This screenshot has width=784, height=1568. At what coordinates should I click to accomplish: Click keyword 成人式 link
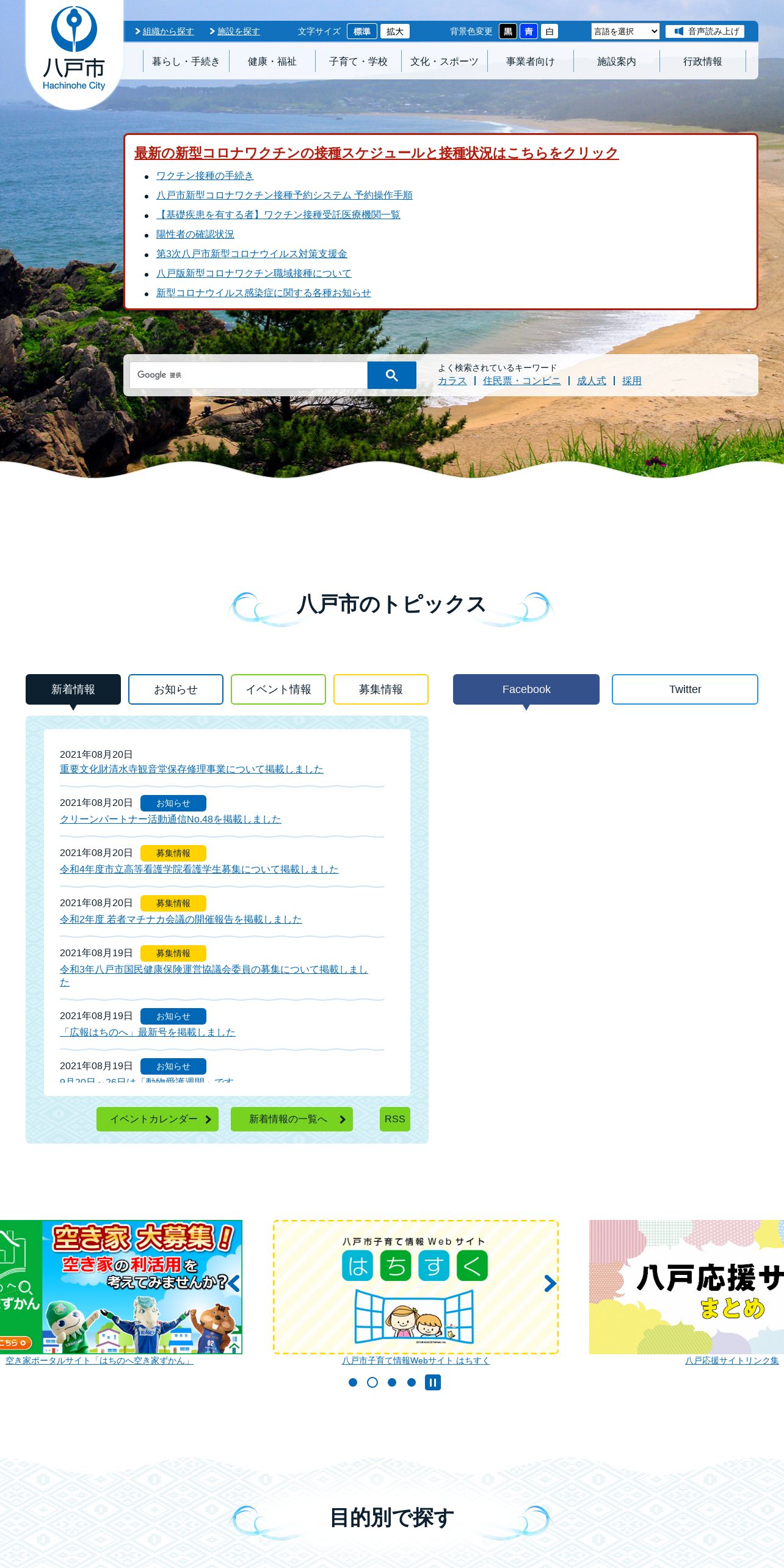tap(592, 380)
